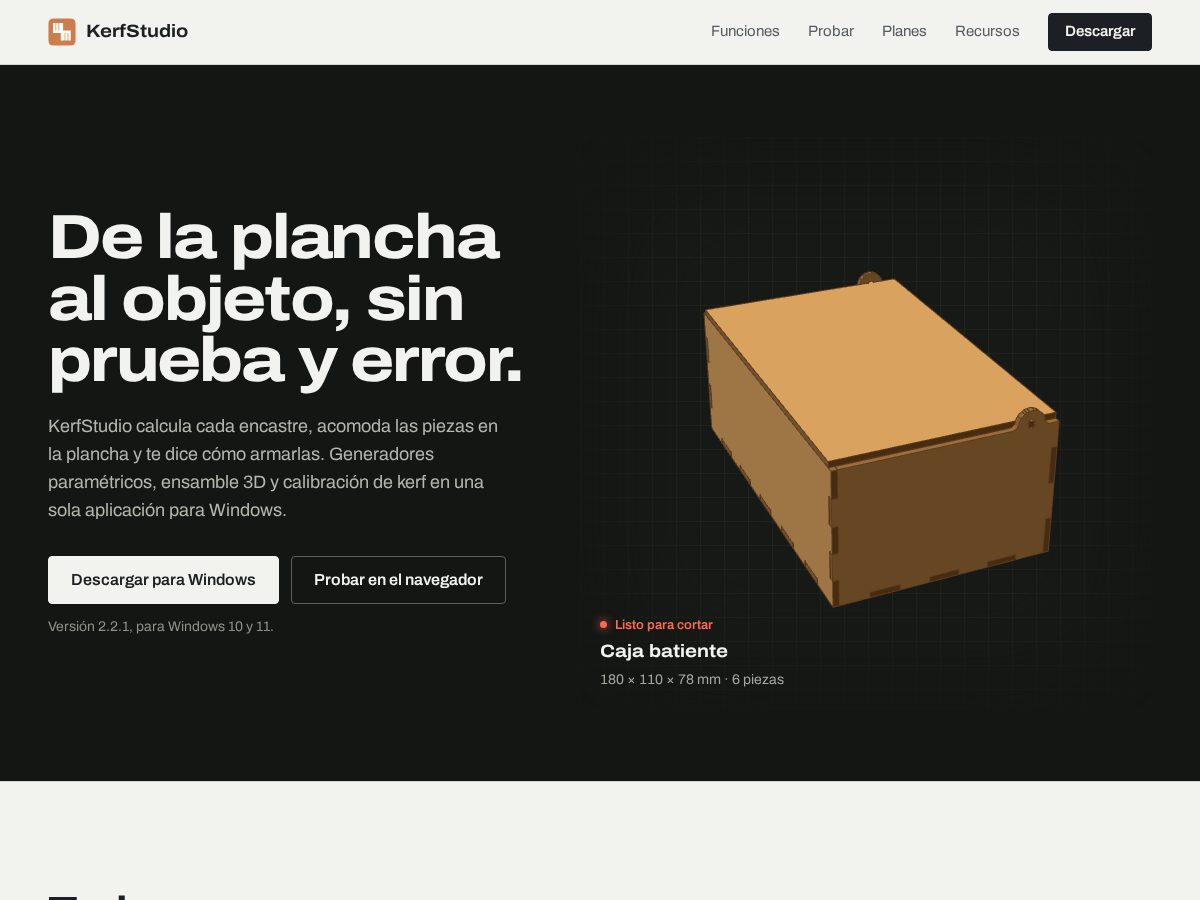The image size is (1200, 900).
Task: Select the 'Listo para cortar' status text
Action: (x=664, y=625)
